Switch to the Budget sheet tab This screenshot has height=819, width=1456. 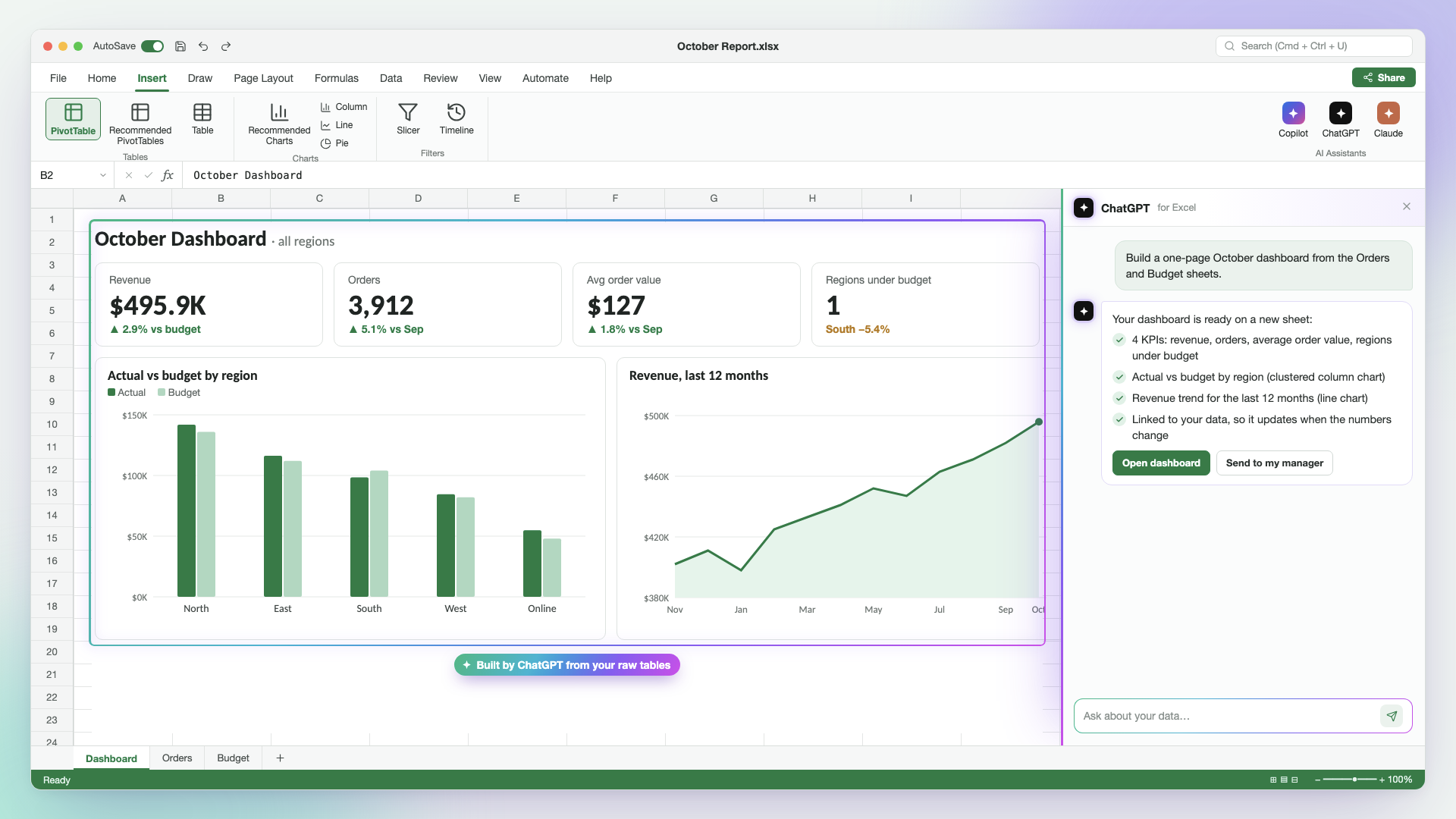(x=233, y=758)
